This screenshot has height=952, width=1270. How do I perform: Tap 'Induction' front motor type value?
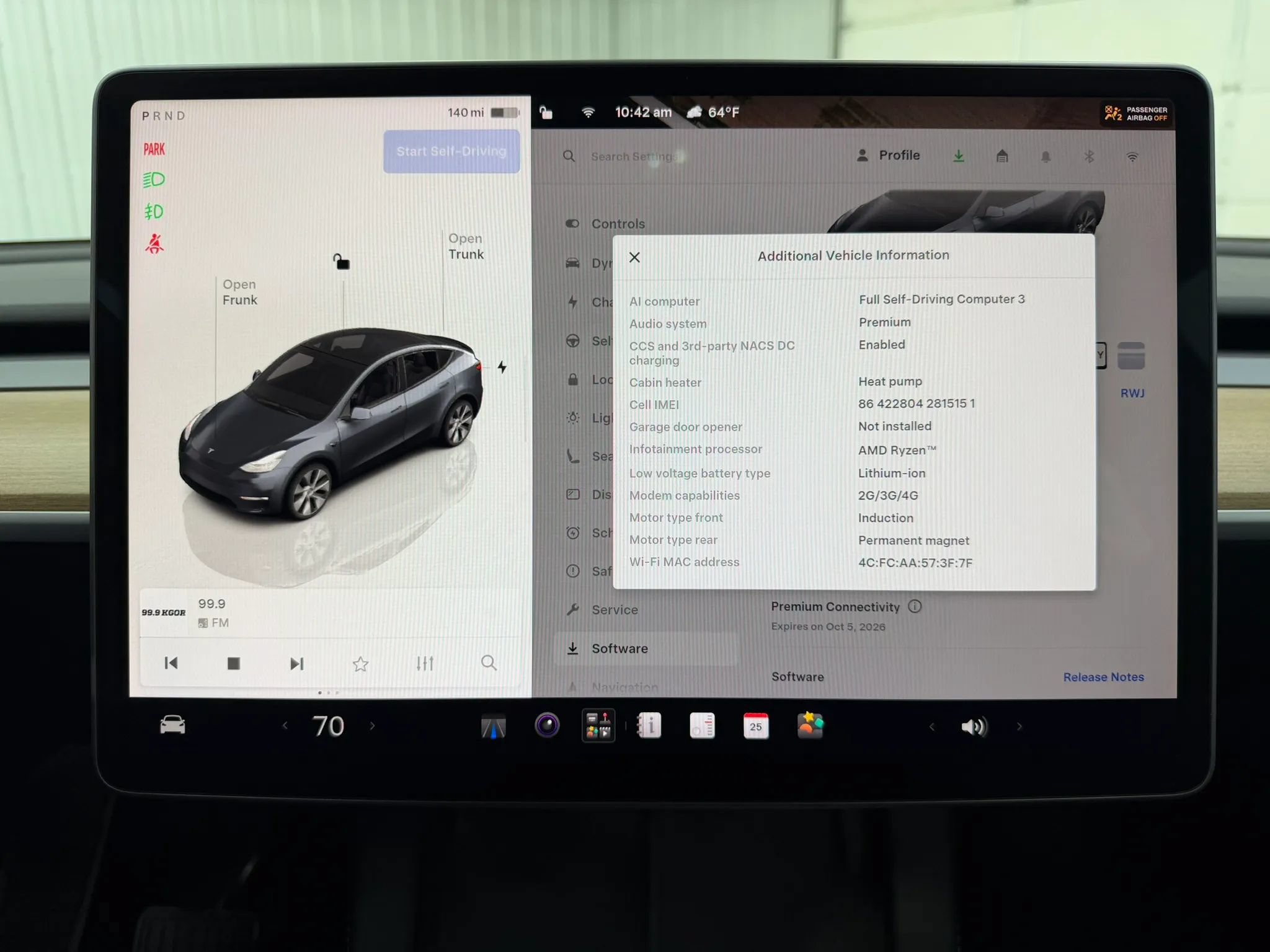click(x=886, y=518)
